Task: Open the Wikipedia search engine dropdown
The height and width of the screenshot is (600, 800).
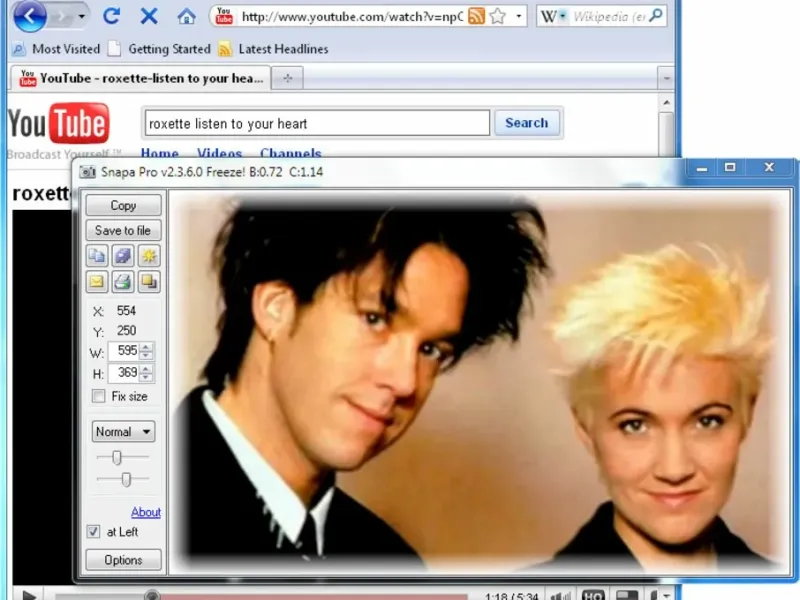Action: [x=563, y=16]
